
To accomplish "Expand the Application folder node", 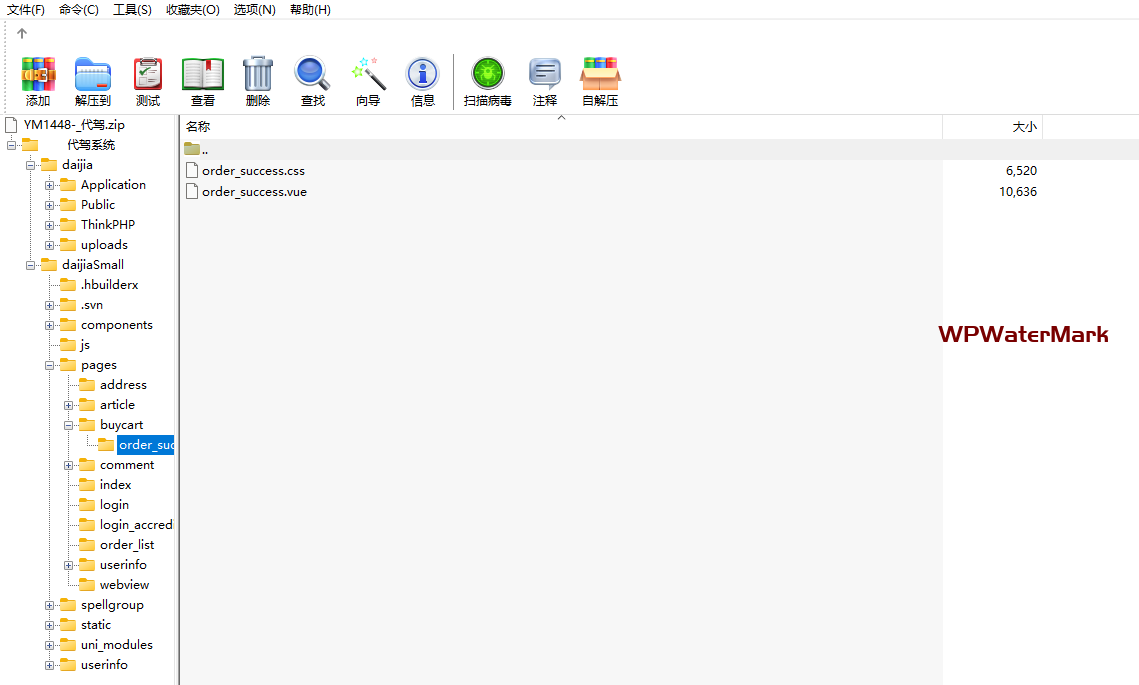I will coord(49,185).
